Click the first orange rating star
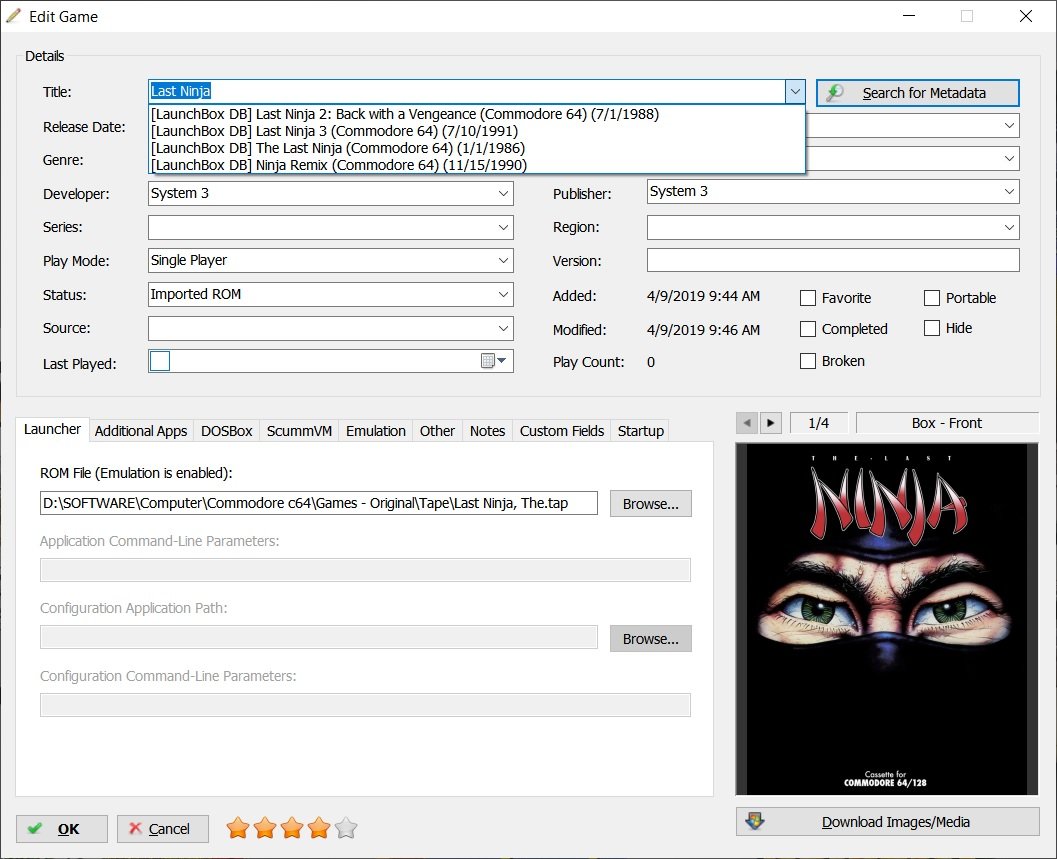This screenshot has height=859, width=1057. click(238, 827)
